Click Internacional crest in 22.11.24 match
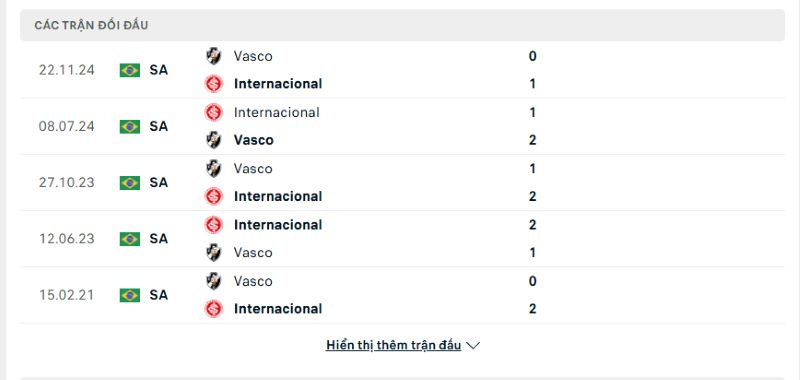The image size is (800, 380). tap(213, 84)
